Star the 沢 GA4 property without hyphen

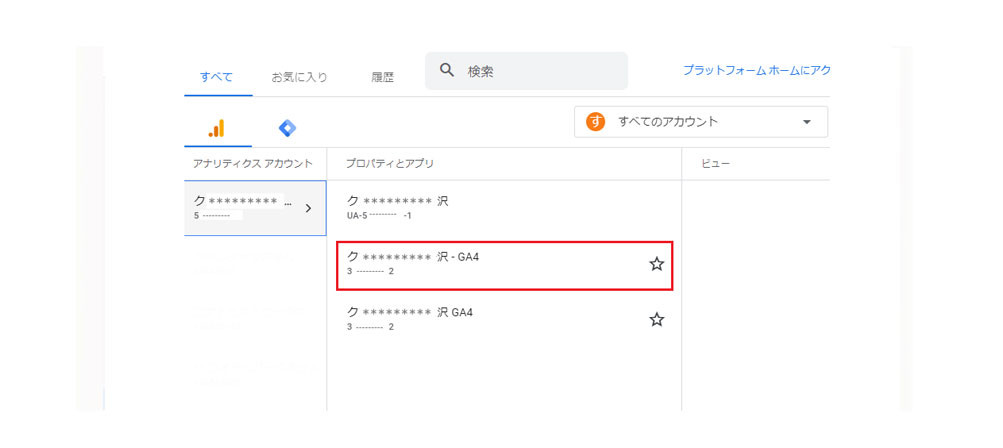[656, 319]
